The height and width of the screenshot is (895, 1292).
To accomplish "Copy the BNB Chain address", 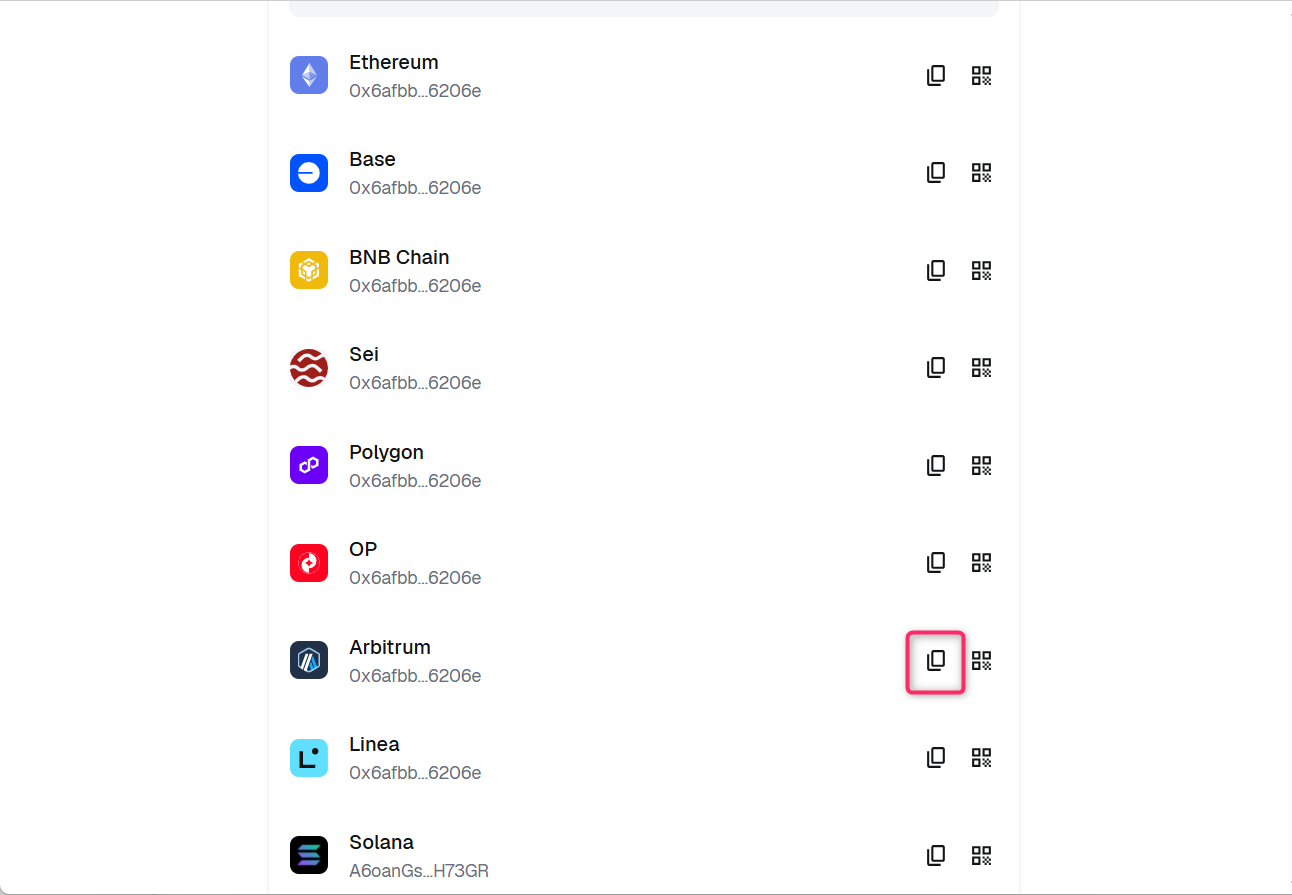I will [x=936, y=270].
